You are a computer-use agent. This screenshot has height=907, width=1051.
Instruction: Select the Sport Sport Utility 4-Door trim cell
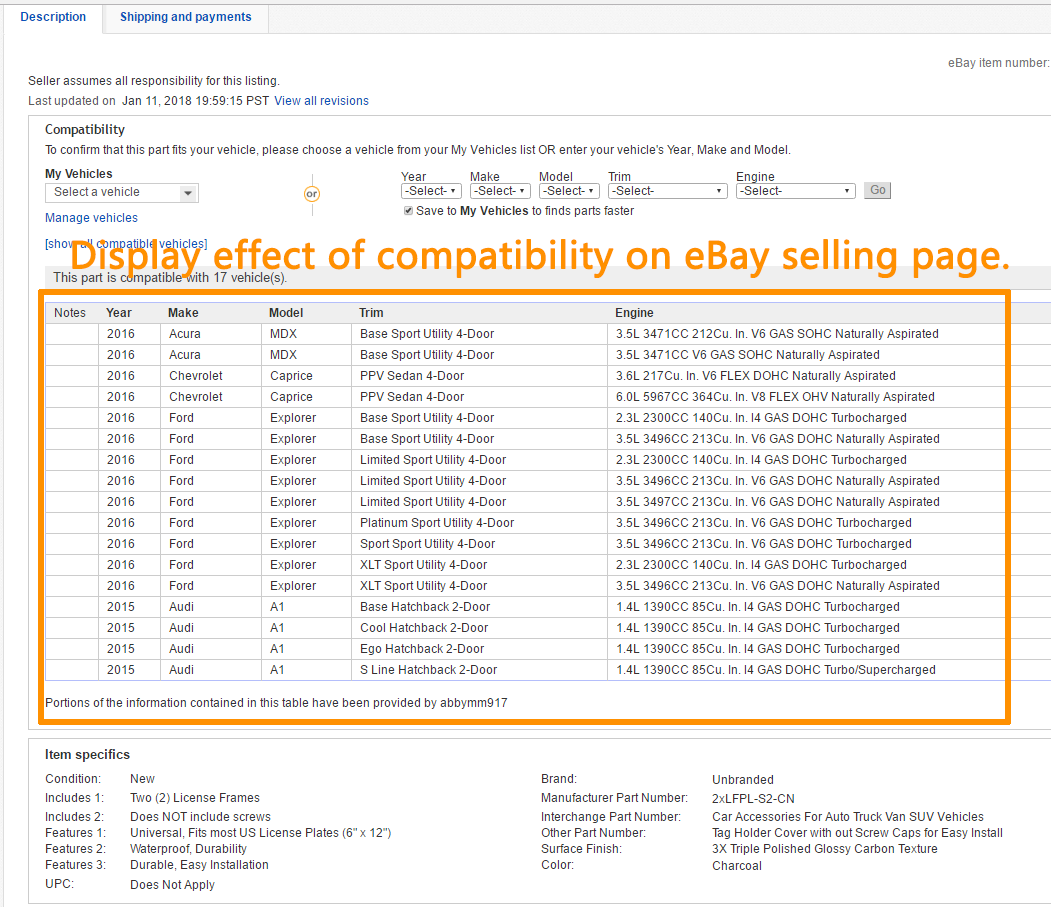tap(428, 544)
